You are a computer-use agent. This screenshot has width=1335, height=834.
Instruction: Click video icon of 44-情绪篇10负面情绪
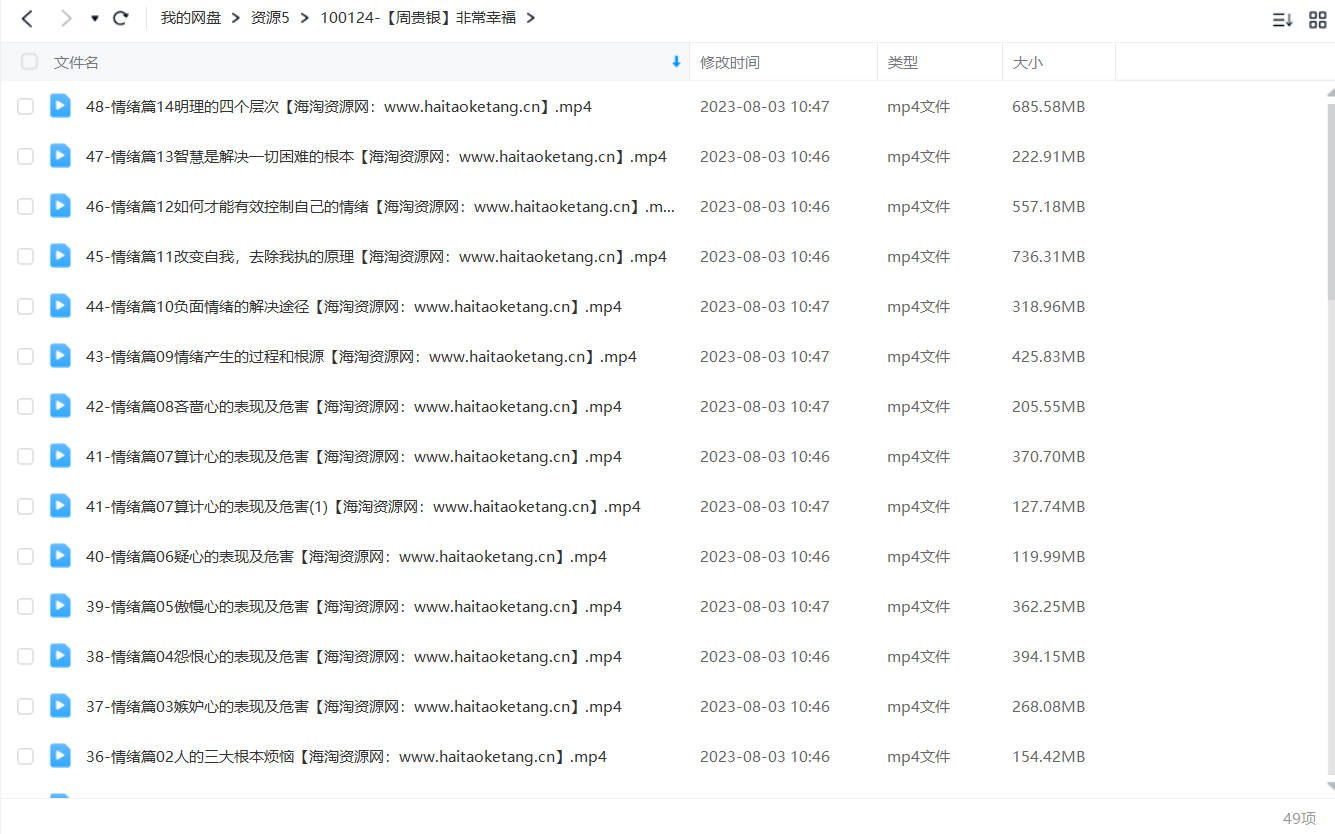click(x=61, y=305)
